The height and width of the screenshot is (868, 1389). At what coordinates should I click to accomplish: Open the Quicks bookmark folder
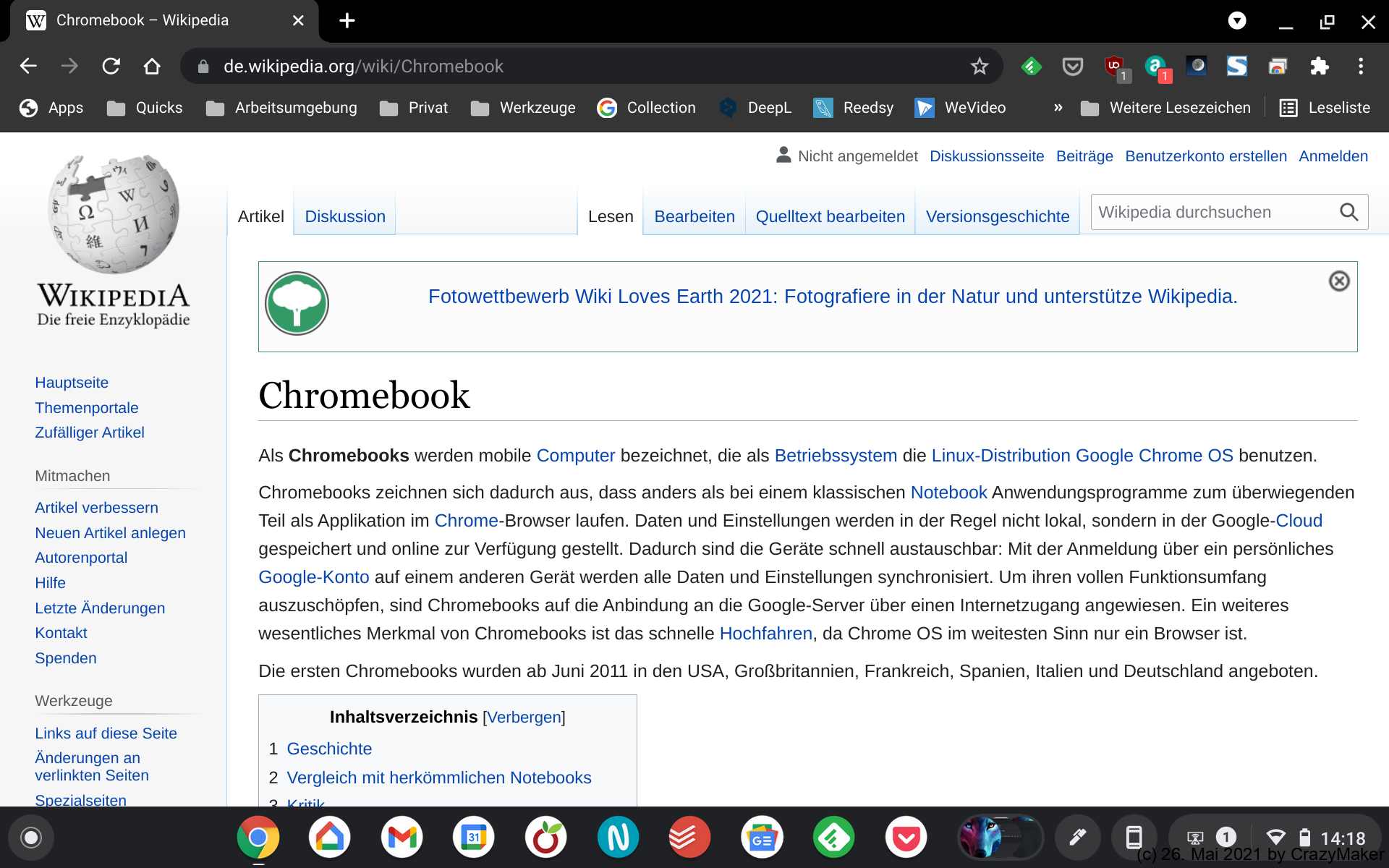(x=145, y=108)
